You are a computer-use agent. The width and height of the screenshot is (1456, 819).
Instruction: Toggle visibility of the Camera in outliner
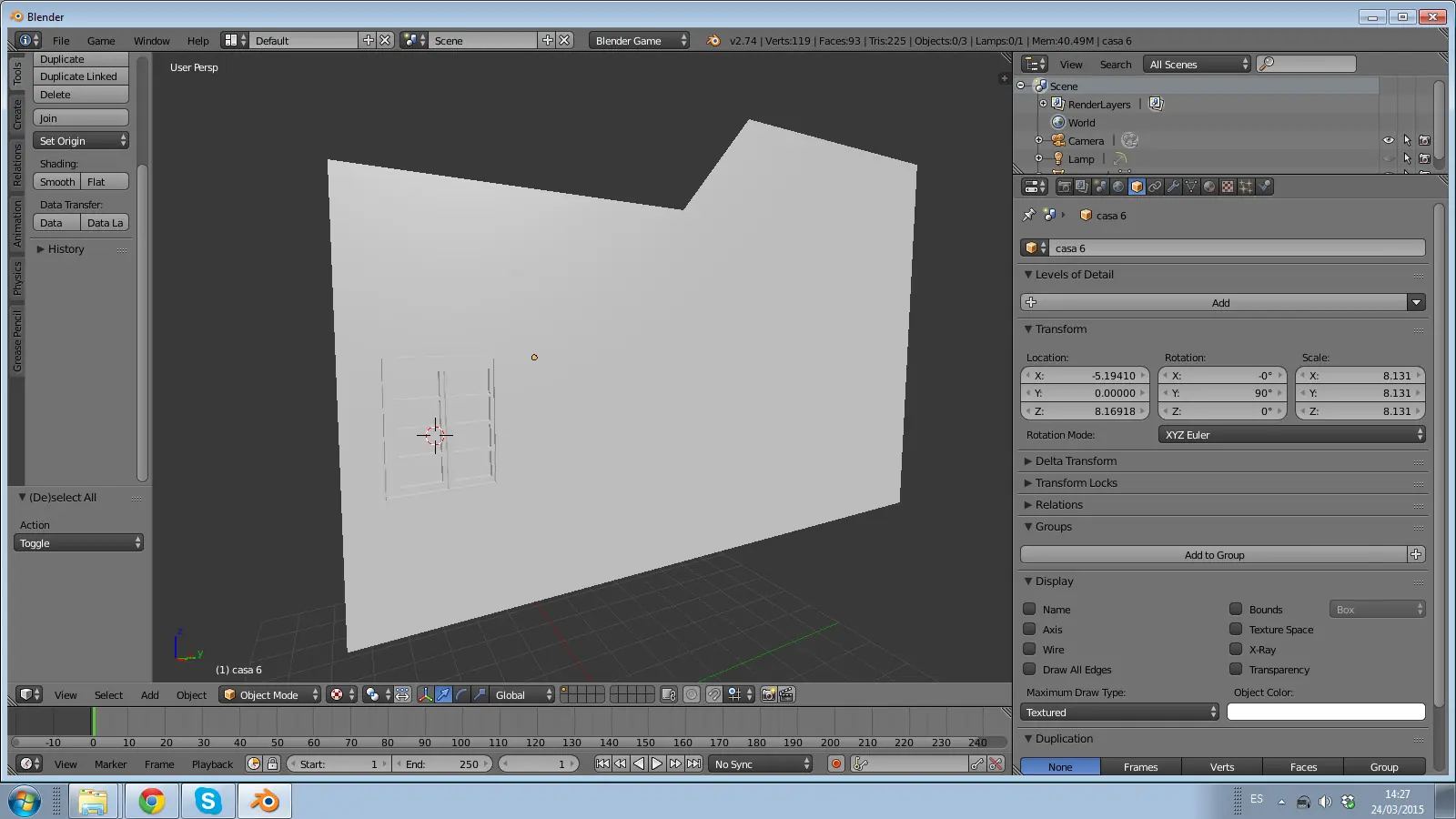click(1389, 140)
